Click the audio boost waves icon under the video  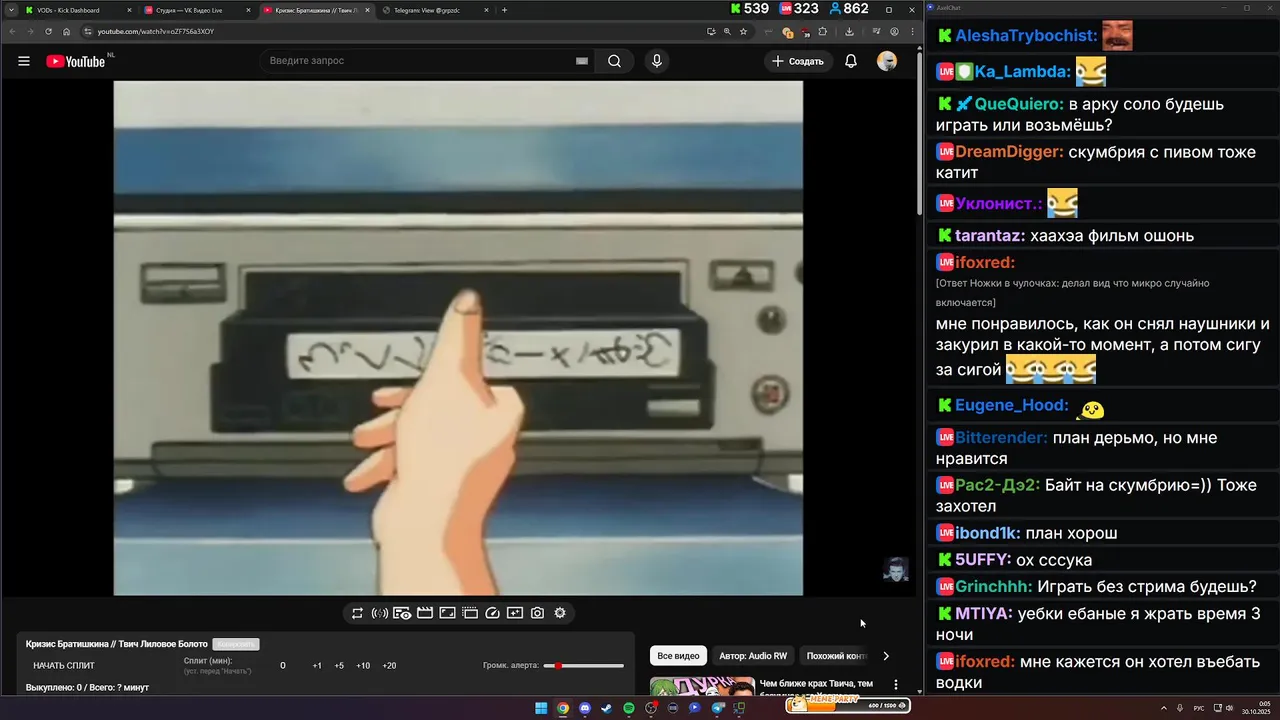pyautogui.click(x=380, y=613)
